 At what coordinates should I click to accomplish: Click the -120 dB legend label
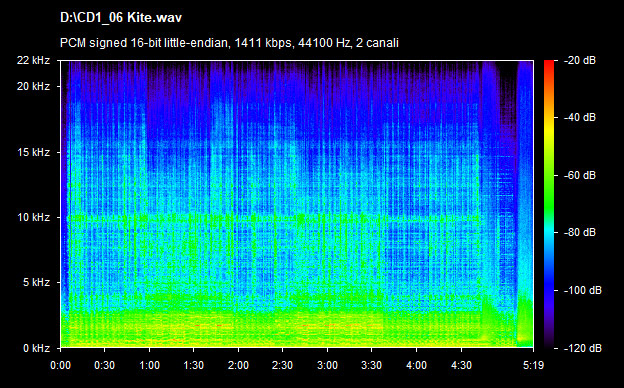583,348
